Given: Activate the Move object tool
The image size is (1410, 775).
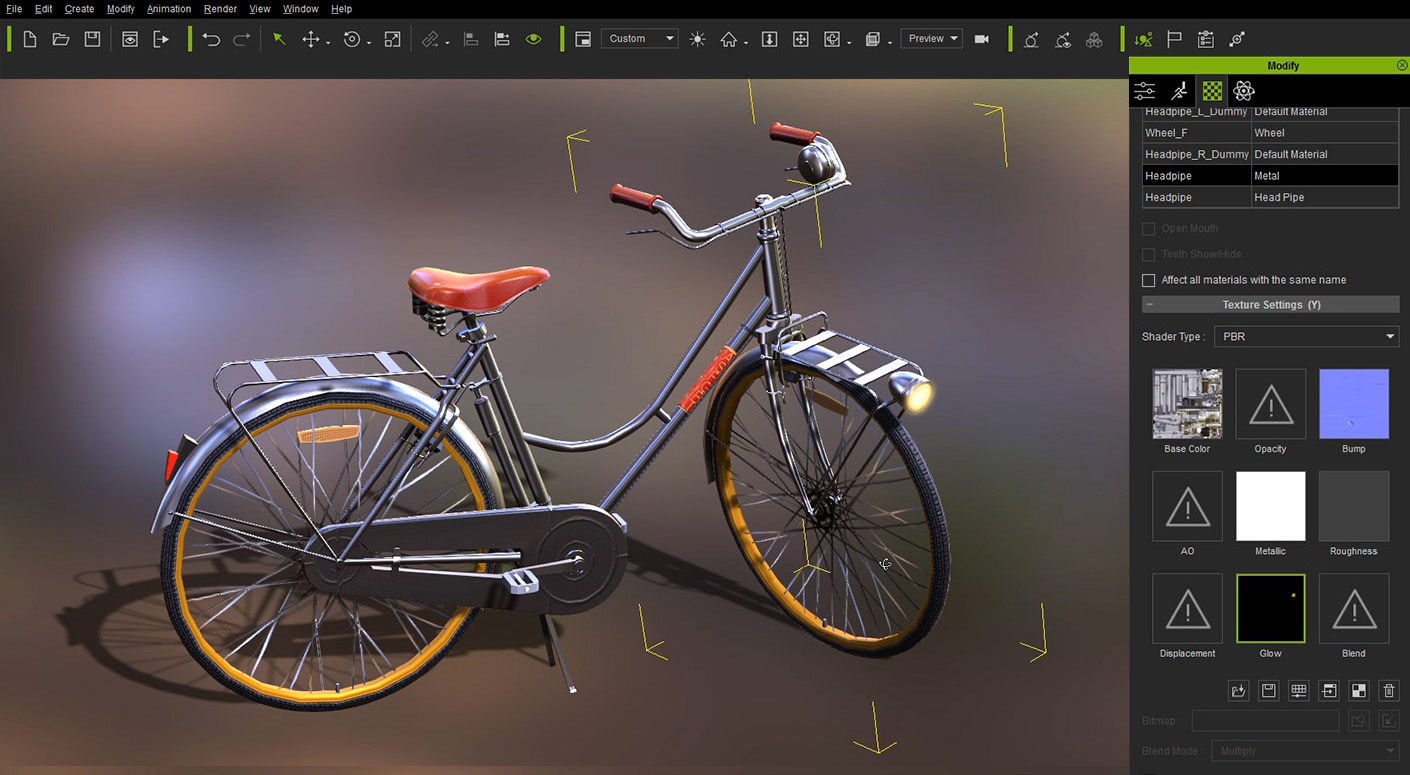Looking at the screenshot, I should click(x=311, y=39).
